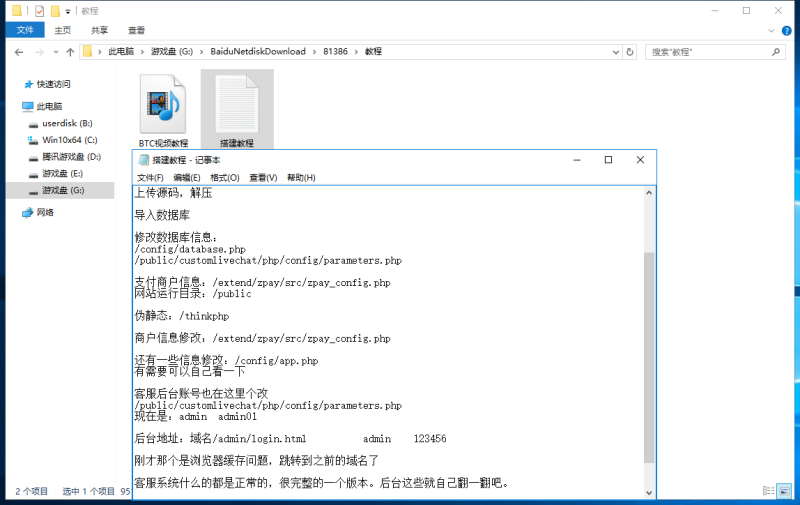Select 网络 in navigation pane
The image size is (800, 505).
click(45, 212)
